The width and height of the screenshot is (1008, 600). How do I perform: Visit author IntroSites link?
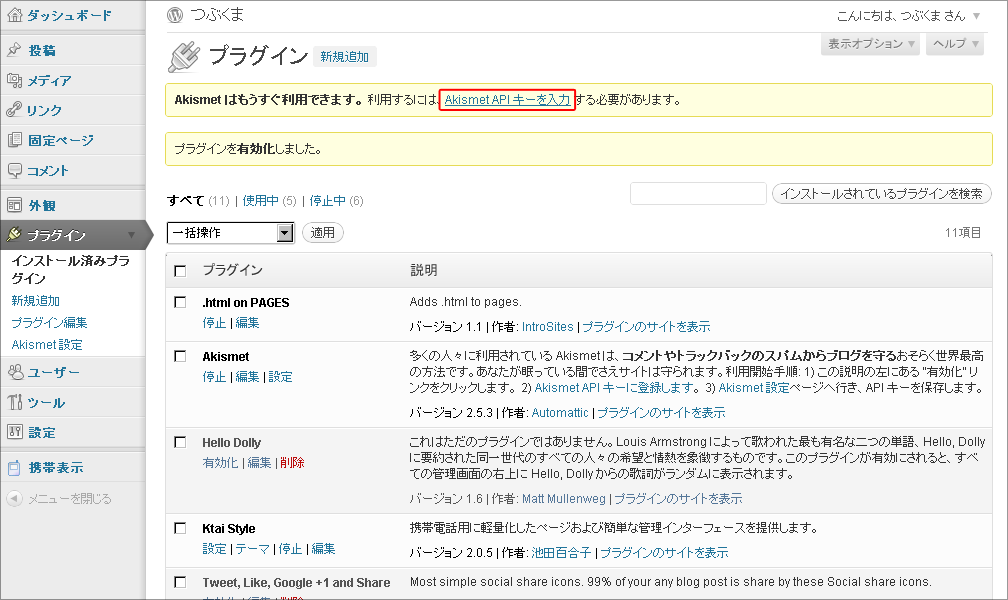pyautogui.click(x=548, y=327)
